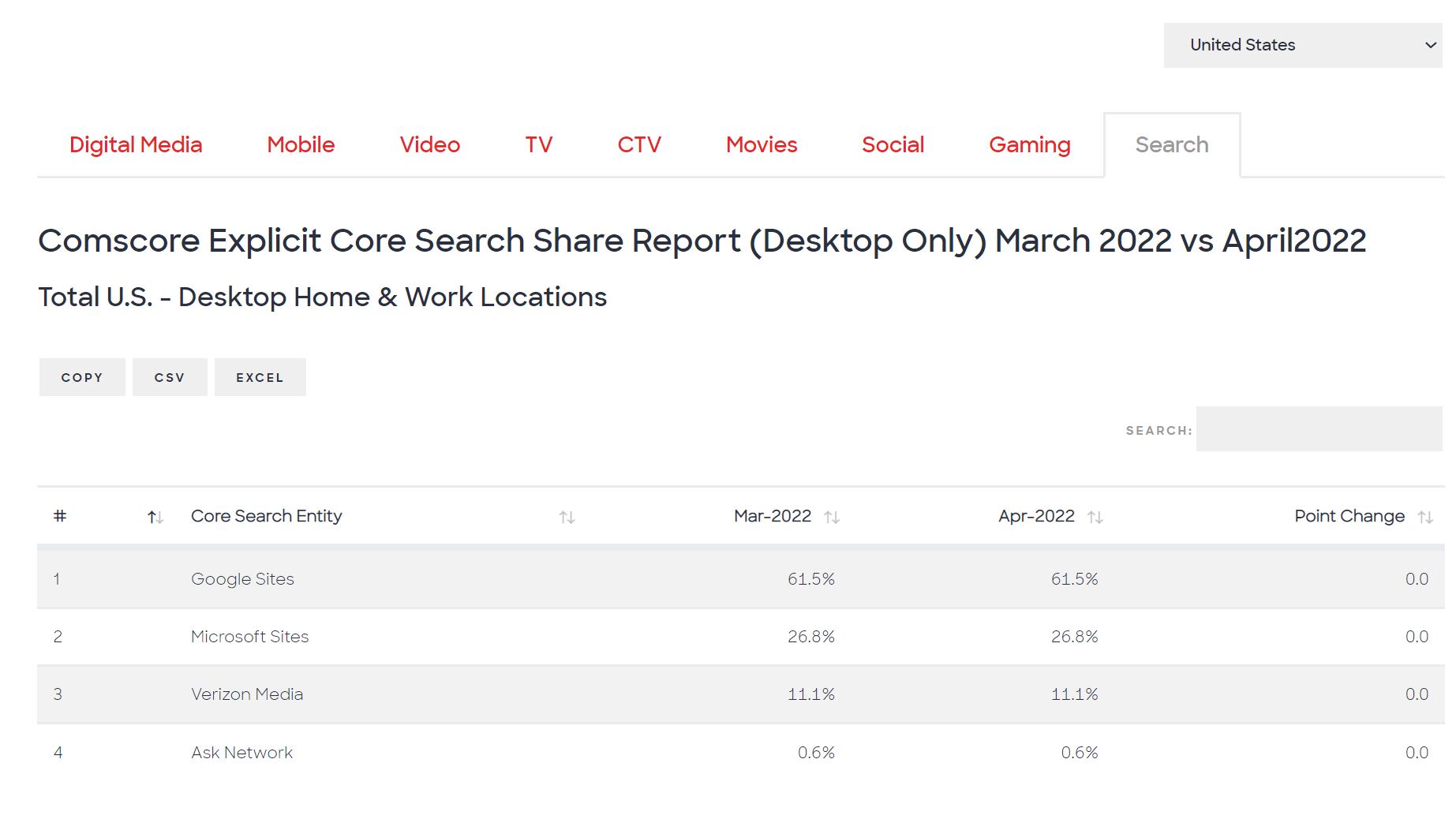Click Ask Network Mar-2022 value 0.6%
Viewport: 1456px width, 819px height.
(816, 753)
